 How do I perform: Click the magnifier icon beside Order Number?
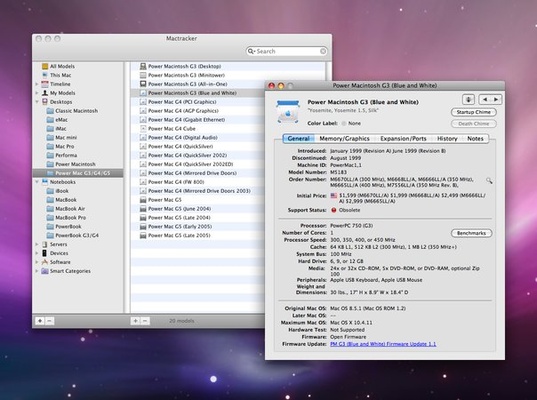pos(489,180)
